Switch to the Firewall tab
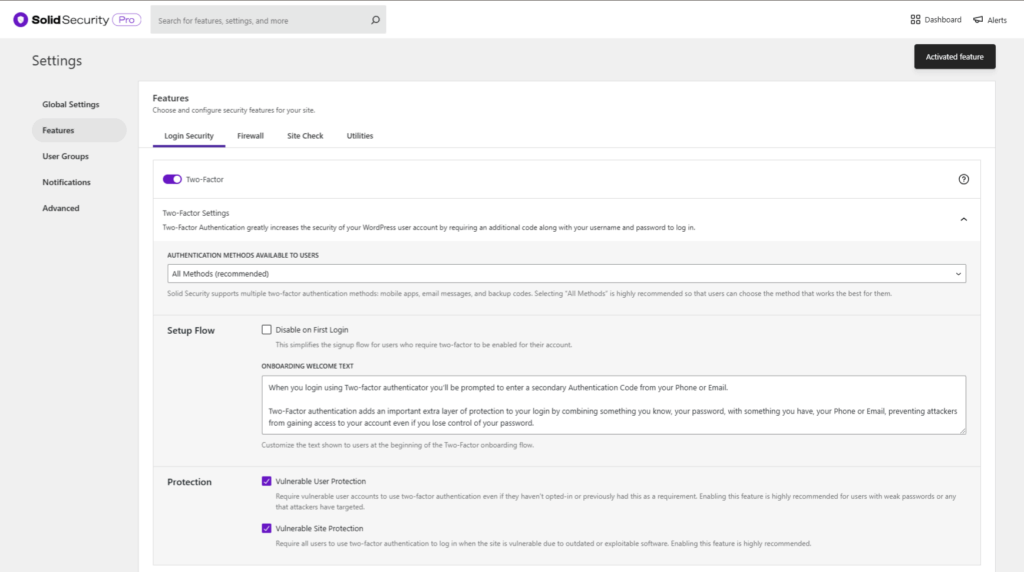This screenshot has height=572, width=1024. click(x=250, y=136)
